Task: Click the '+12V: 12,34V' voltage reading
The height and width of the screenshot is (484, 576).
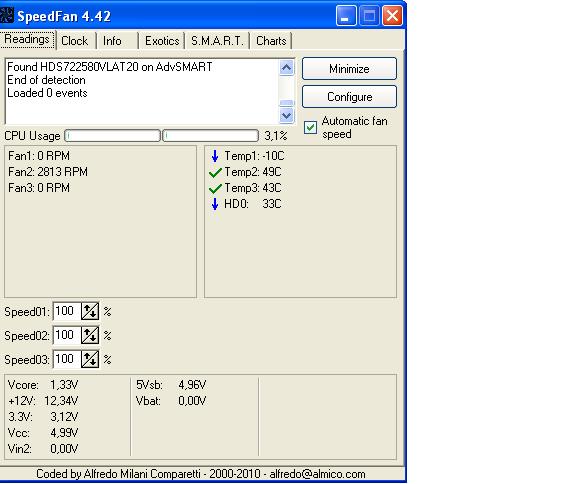Action: point(43,401)
